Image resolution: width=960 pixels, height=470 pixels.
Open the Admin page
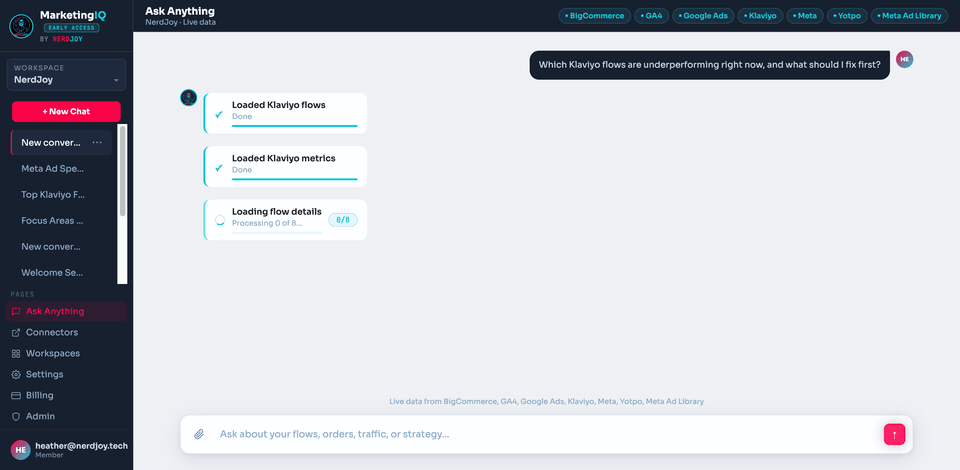tap(66, 416)
